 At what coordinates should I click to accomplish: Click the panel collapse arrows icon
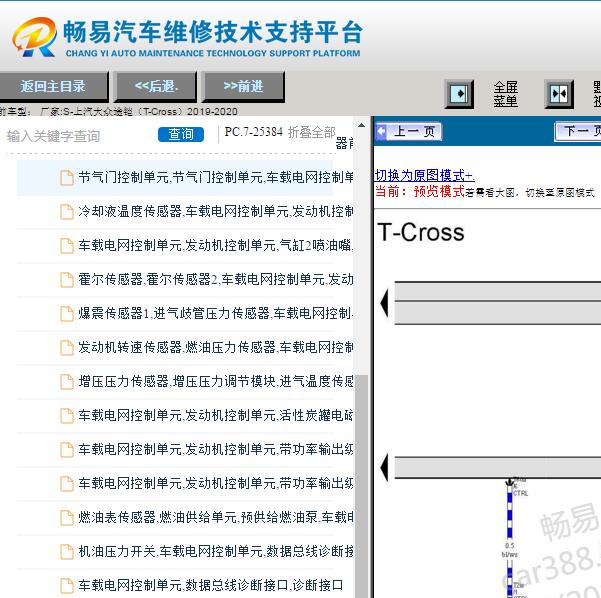(559, 94)
